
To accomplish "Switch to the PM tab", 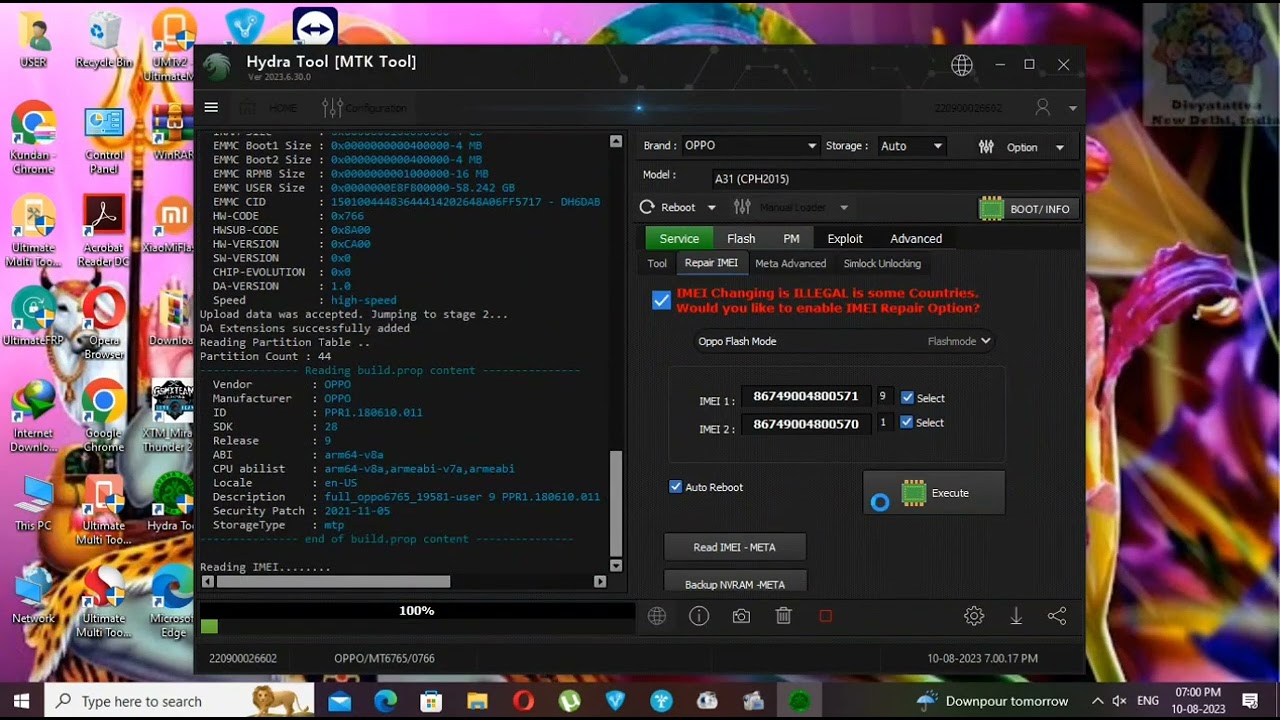I will pos(791,238).
